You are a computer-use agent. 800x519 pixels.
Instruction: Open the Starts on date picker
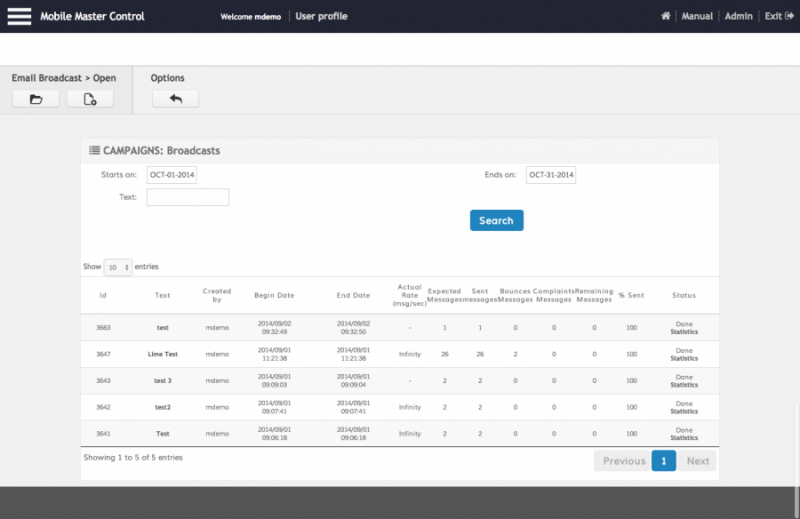click(172, 175)
